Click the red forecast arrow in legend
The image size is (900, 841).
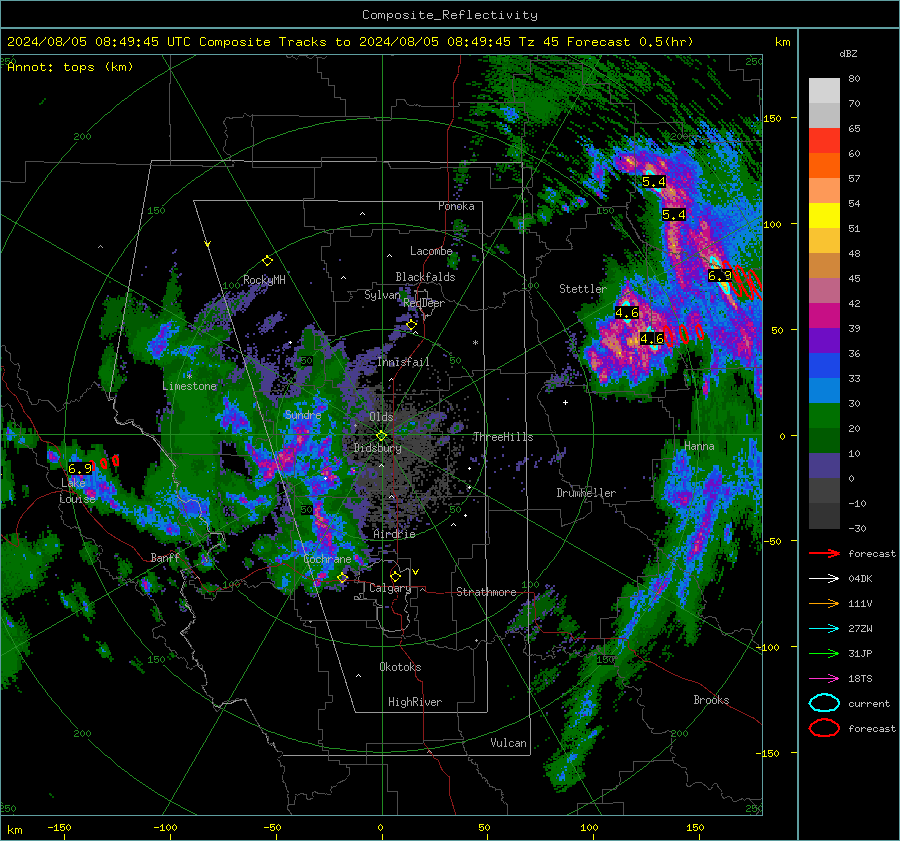coord(824,553)
